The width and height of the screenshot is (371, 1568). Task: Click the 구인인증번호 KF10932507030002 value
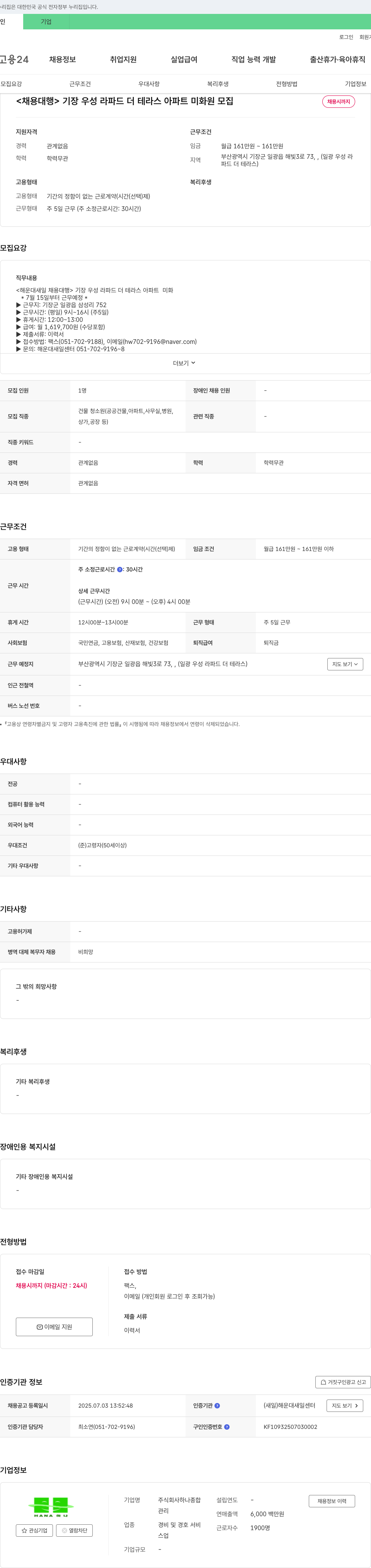coord(290,1427)
